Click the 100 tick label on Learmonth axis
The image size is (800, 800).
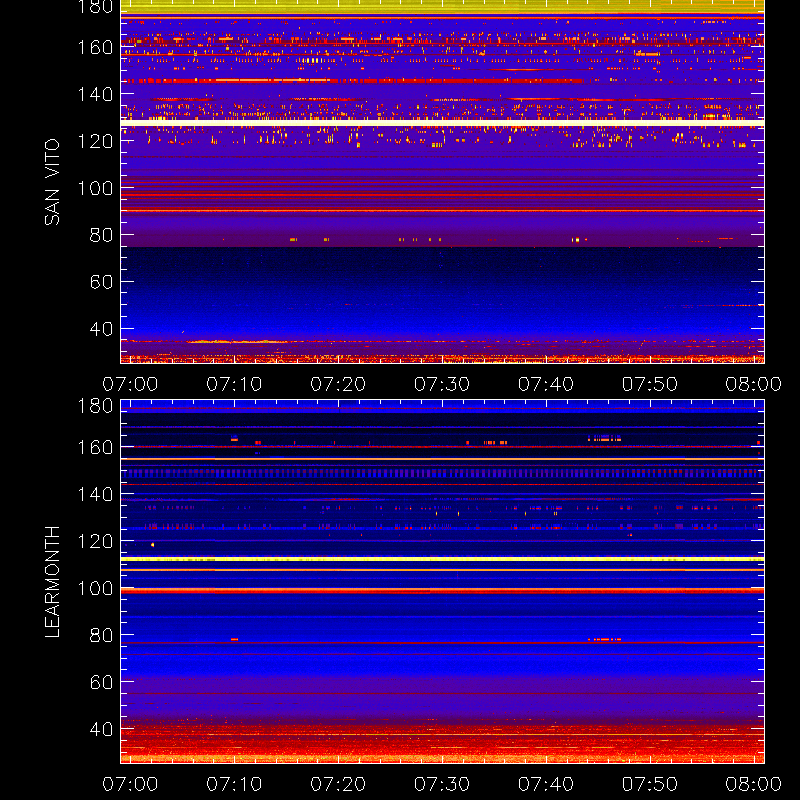[95, 588]
